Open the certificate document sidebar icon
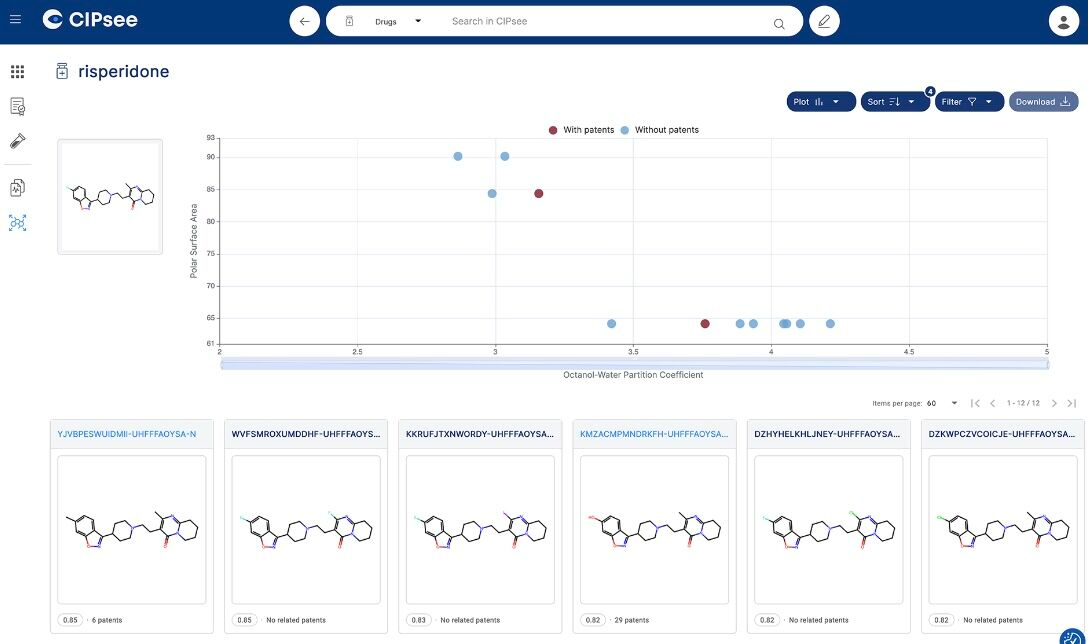Viewport: 1088px width, 644px height. pos(17,106)
